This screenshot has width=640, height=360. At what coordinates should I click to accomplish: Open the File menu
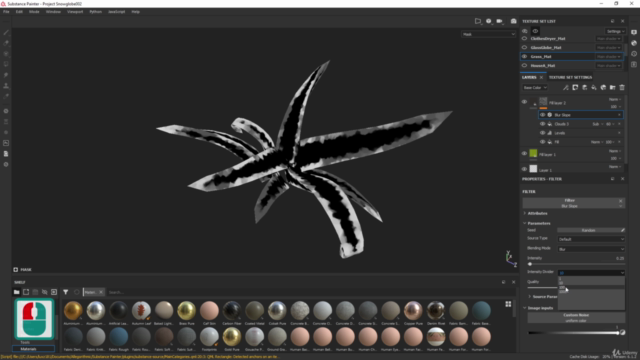tap(6, 12)
